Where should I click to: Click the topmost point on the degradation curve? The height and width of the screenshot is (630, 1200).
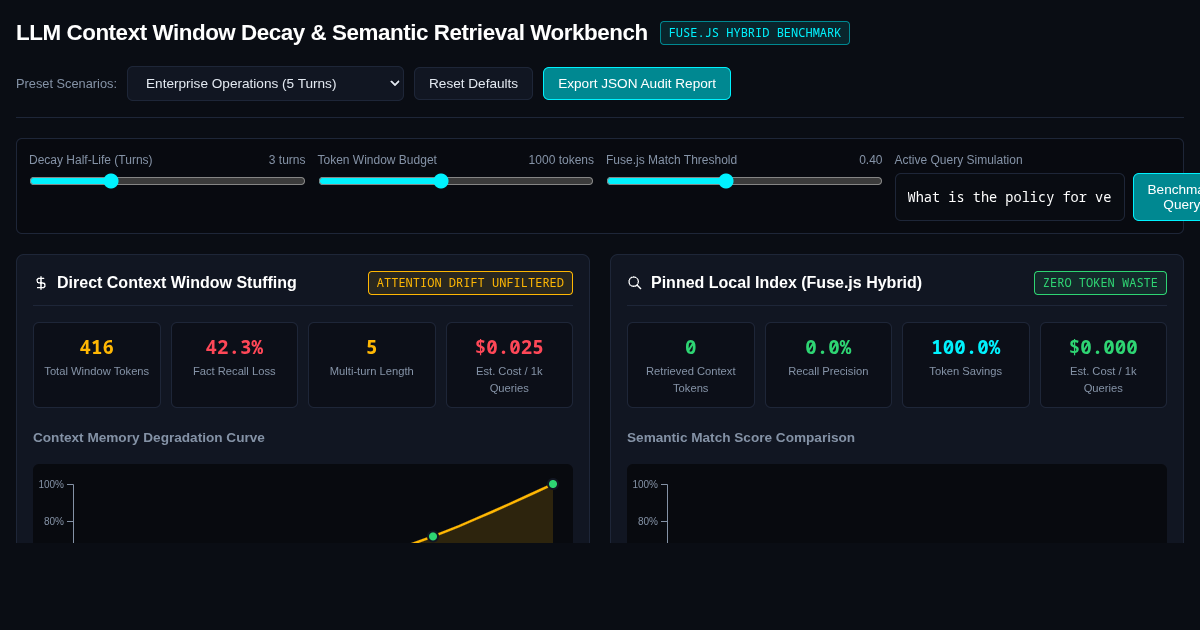coord(553,484)
